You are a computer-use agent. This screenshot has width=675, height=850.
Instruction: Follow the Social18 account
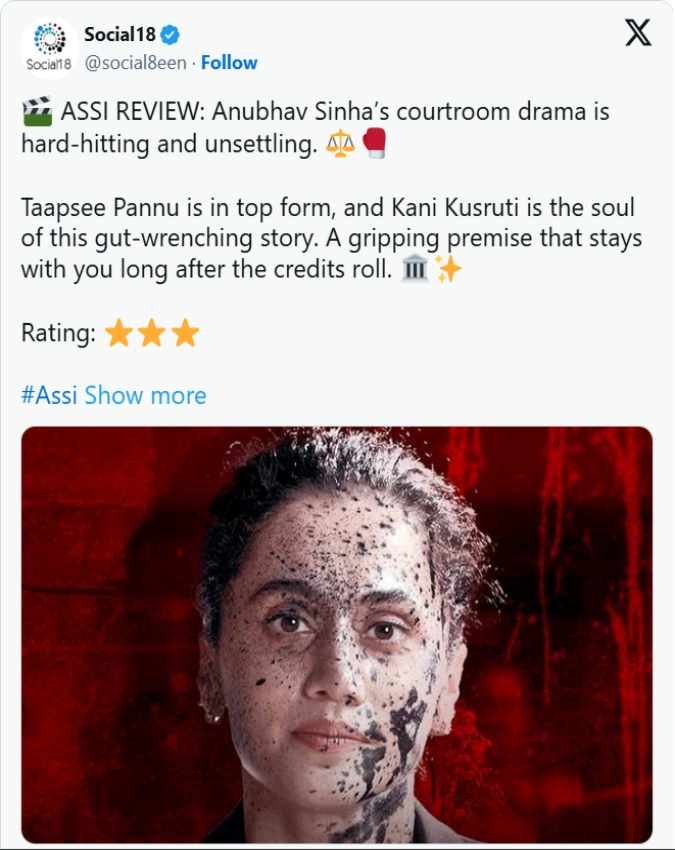coord(229,63)
